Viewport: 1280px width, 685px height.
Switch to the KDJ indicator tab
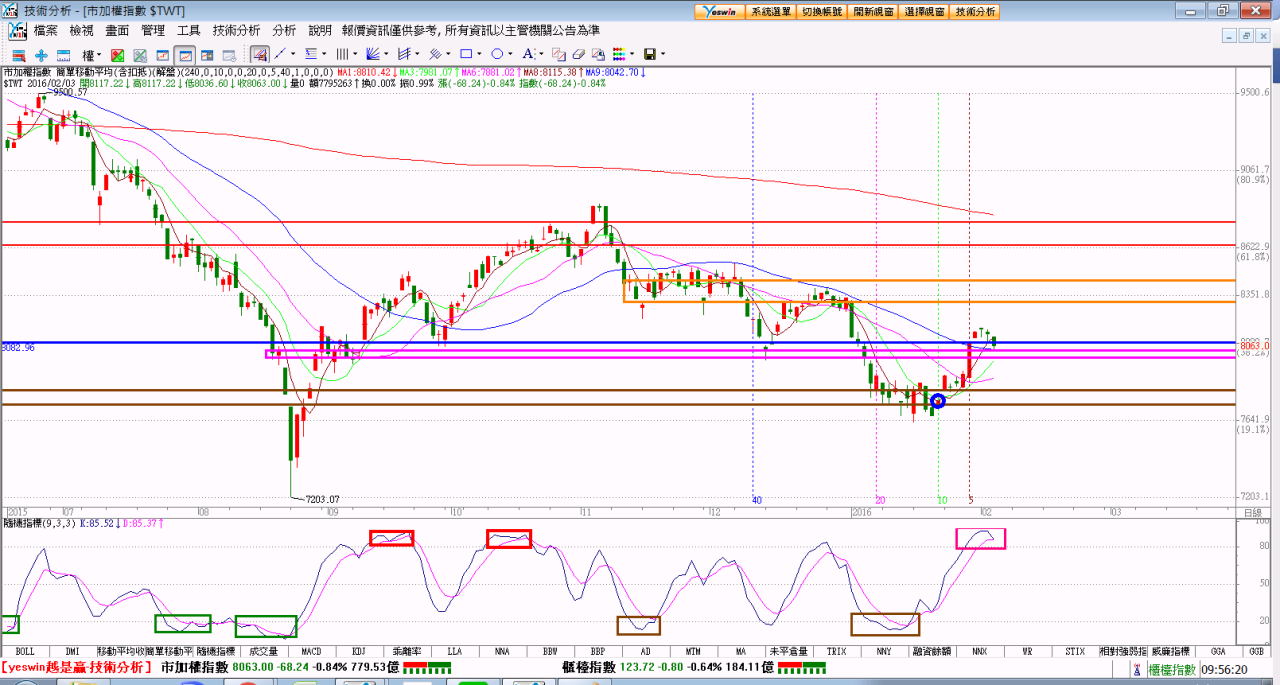click(x=358, y=651)
